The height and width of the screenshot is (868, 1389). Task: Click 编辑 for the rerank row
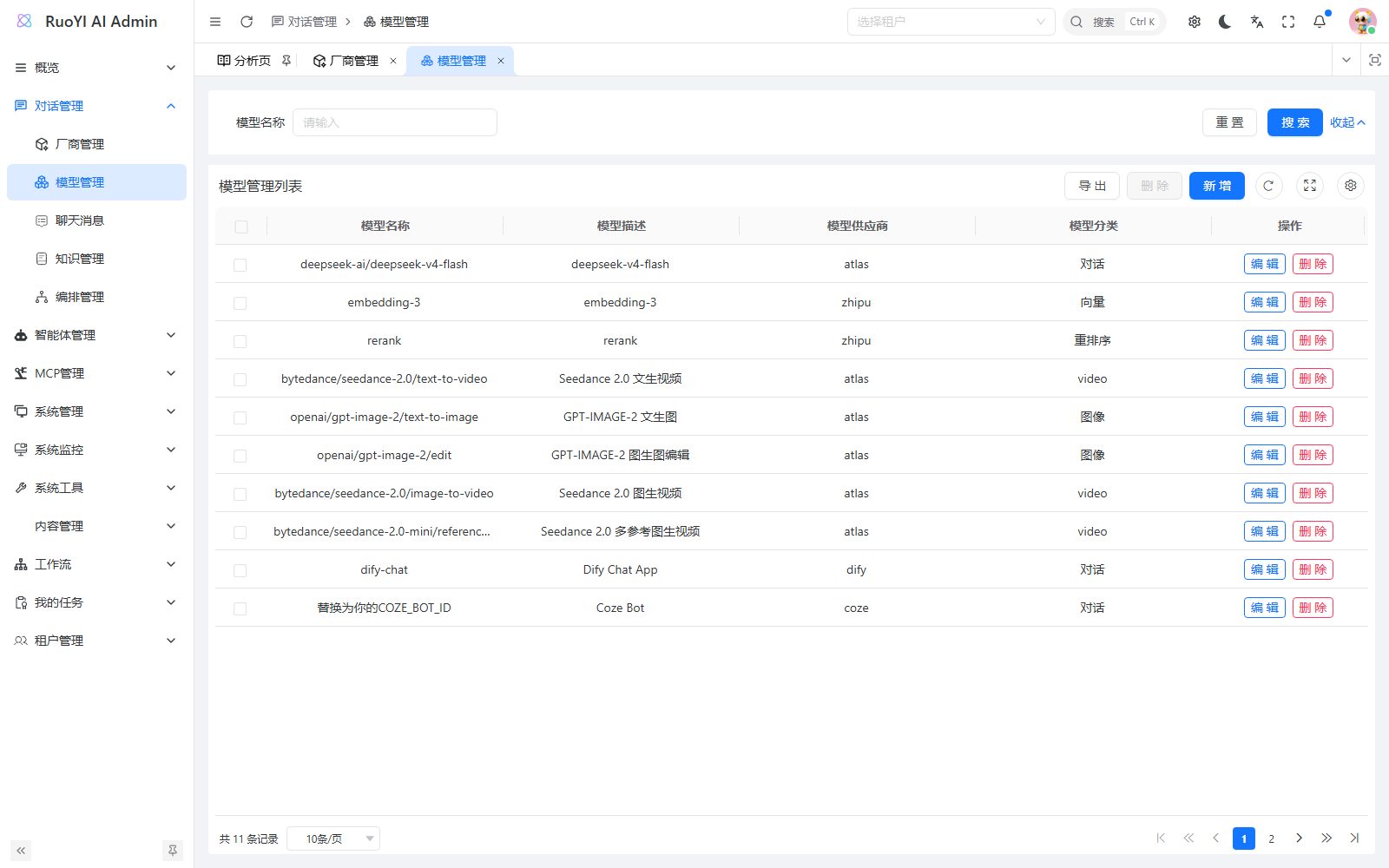tap(1265, 340)
